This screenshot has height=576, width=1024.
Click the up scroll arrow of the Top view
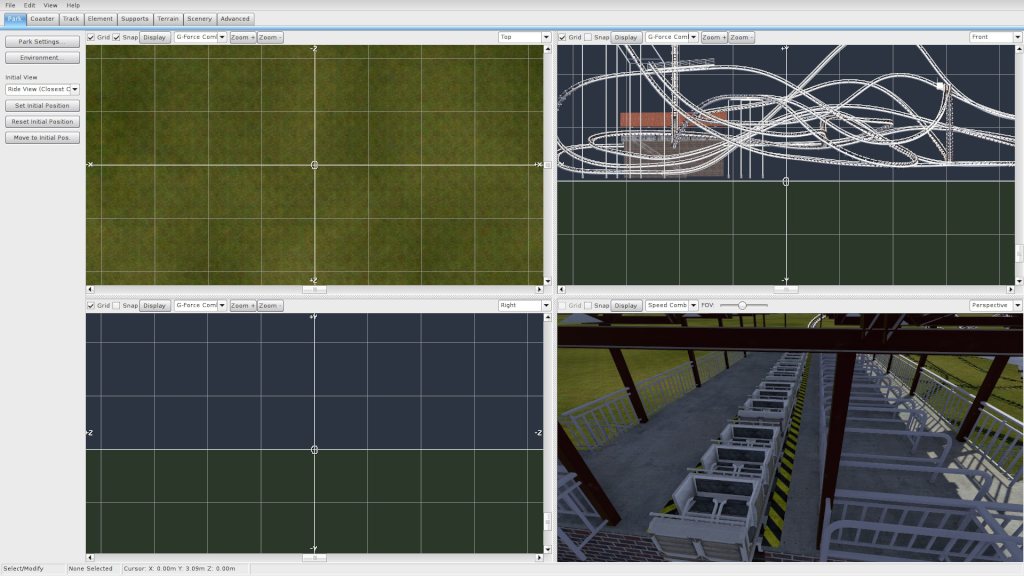547,49
